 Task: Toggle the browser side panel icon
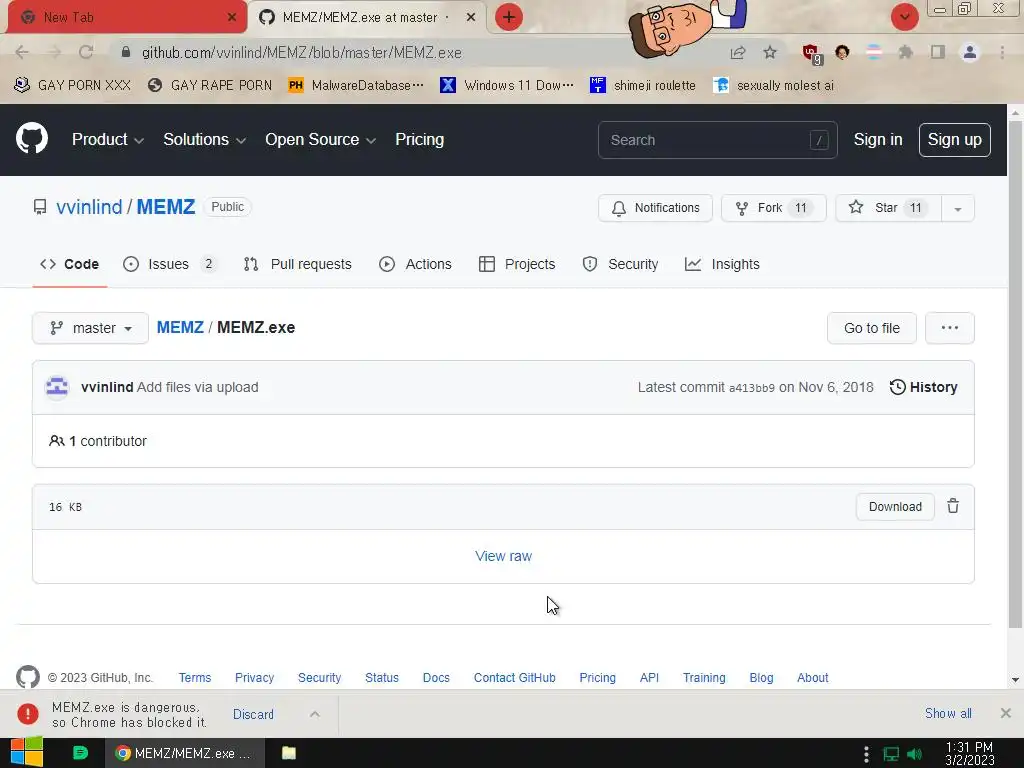coord(938,52)
